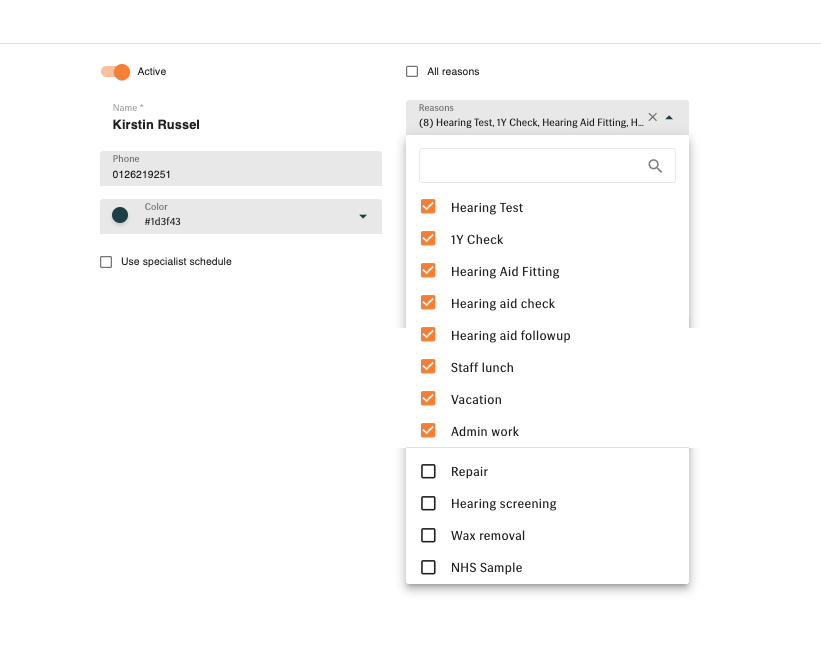Enable the Wax removal reason
This screenshot has width=821, height=649.
428,535
